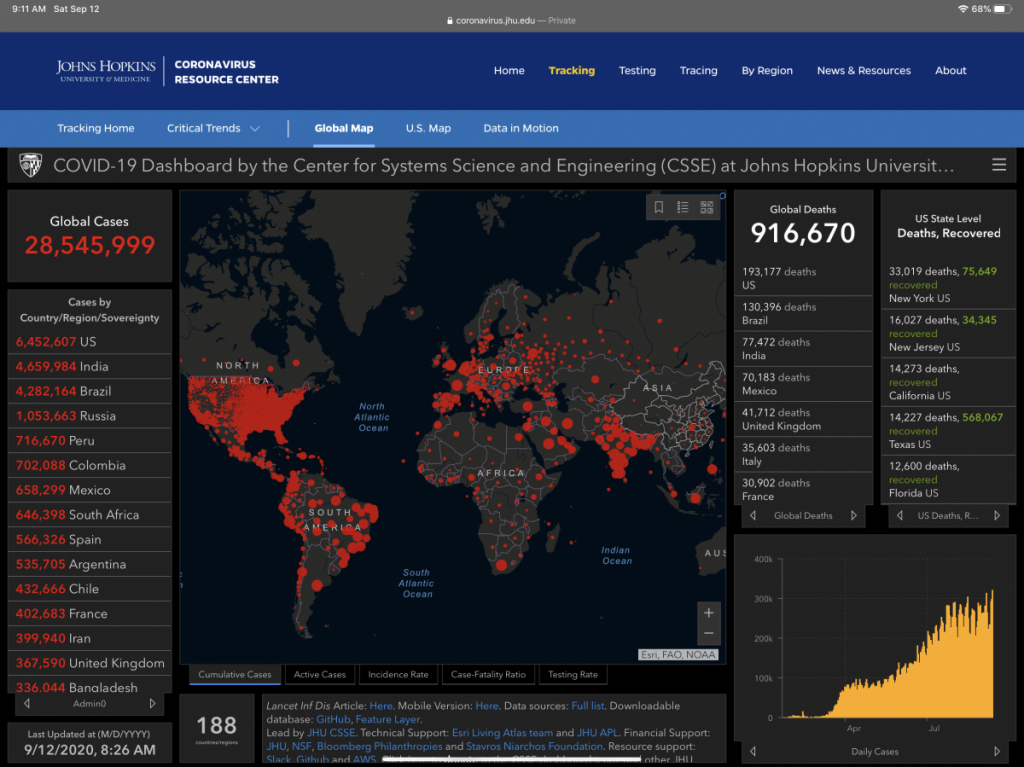
Task: Open the Bloomberg Philanthropies link
Action: pyautogui.click(x=379, y=746)
